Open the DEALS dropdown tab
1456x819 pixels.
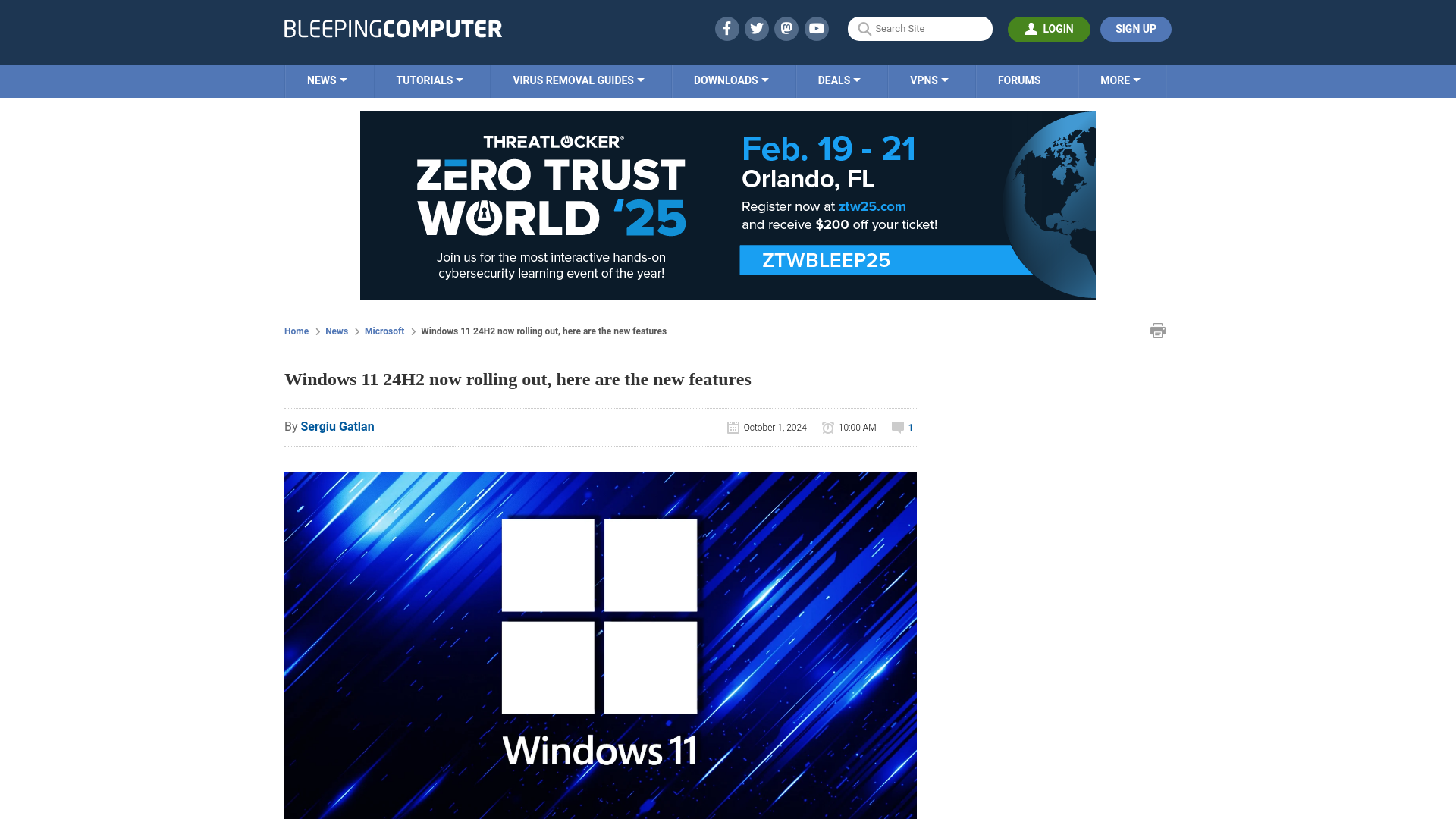click(838, 80)
